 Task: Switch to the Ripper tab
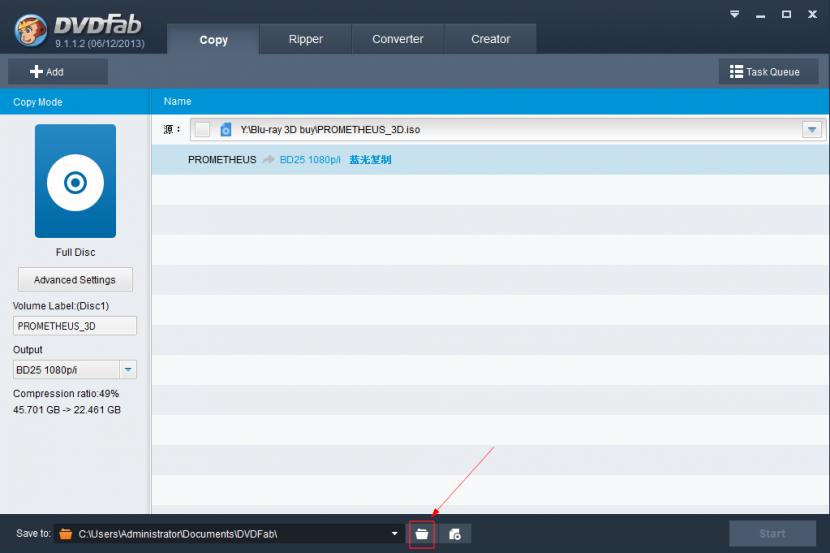coord(305,40)
